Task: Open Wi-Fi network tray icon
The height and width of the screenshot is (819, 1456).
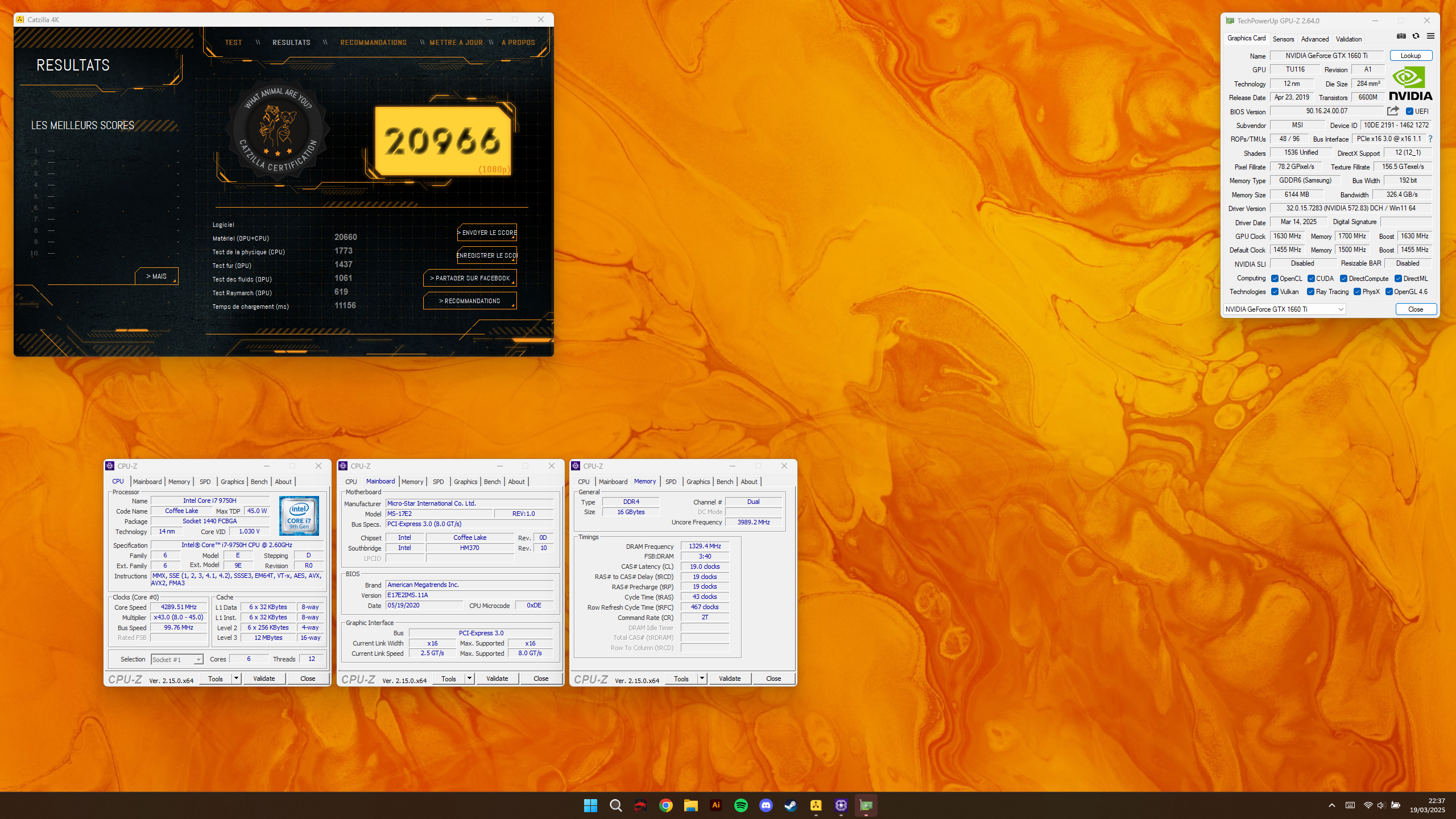Action: point(1368,805)
